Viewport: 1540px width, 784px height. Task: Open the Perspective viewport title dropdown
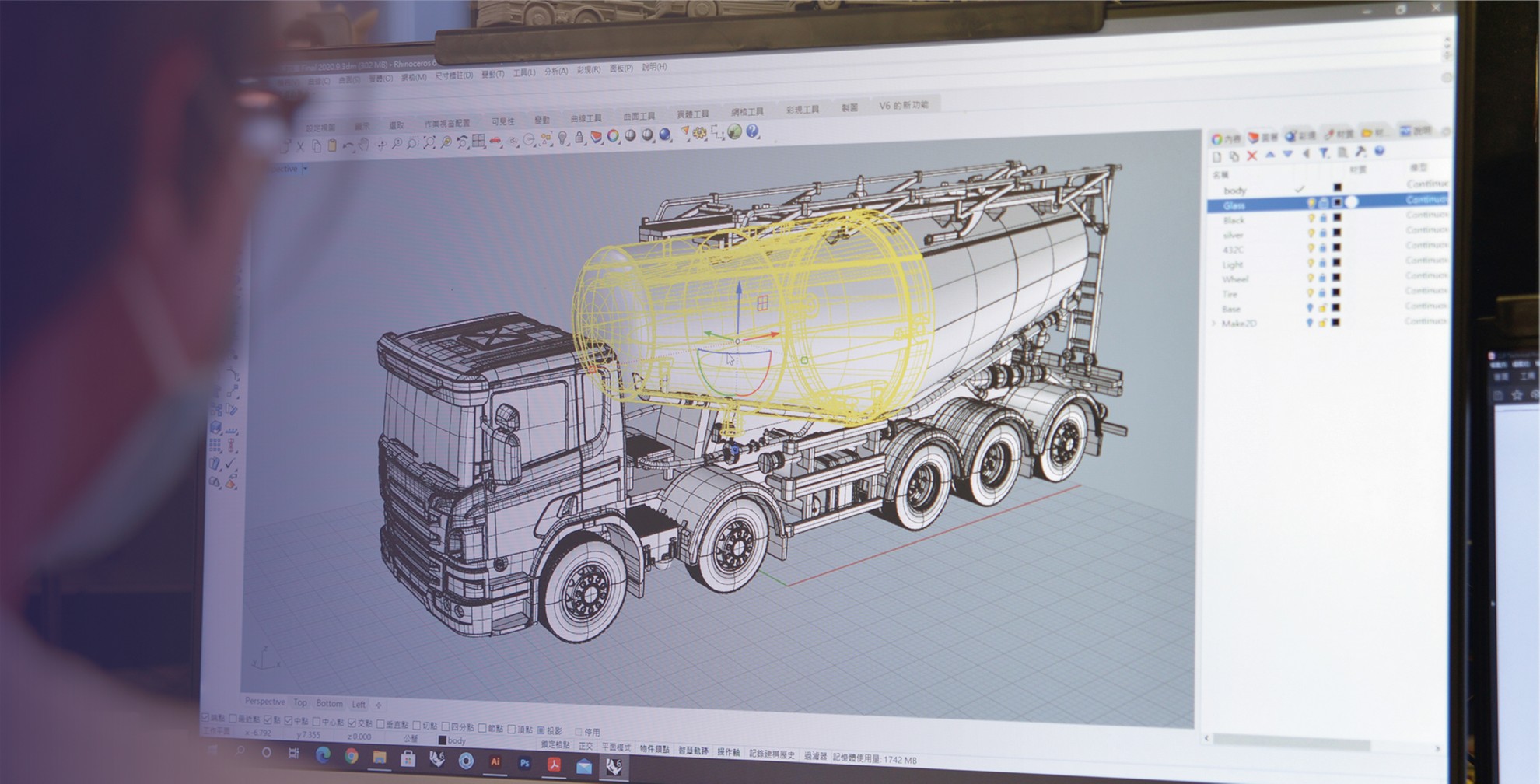click(x=305, y=169)
